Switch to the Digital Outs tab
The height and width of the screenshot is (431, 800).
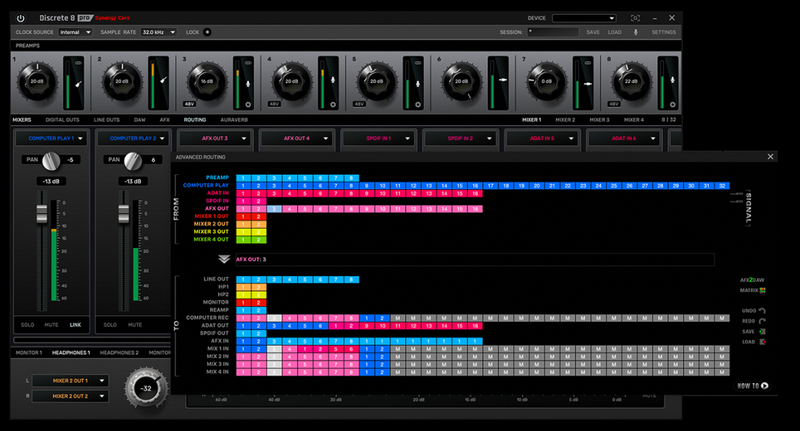coord(62,120)
